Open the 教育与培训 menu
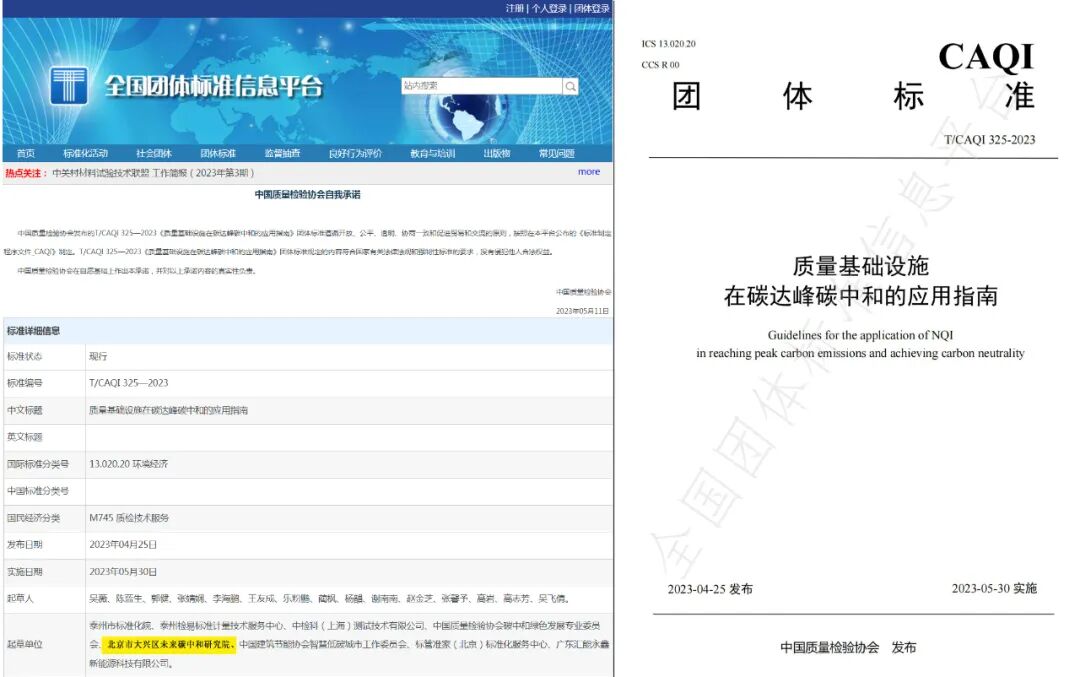This screenshot has width=1080, height=677. pyautogui.click(x=431, y=153)
